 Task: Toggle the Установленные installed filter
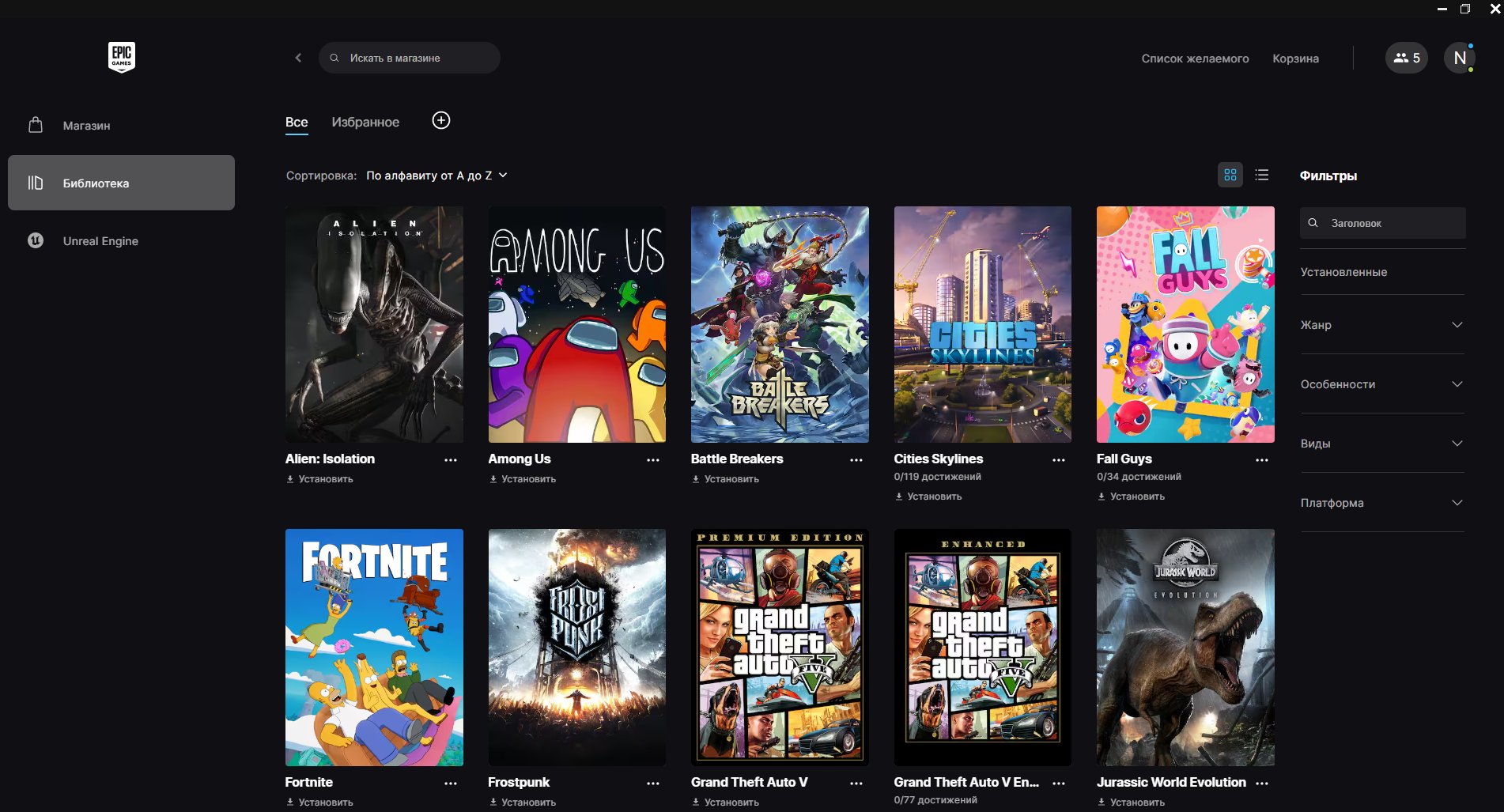point(1343,272)
